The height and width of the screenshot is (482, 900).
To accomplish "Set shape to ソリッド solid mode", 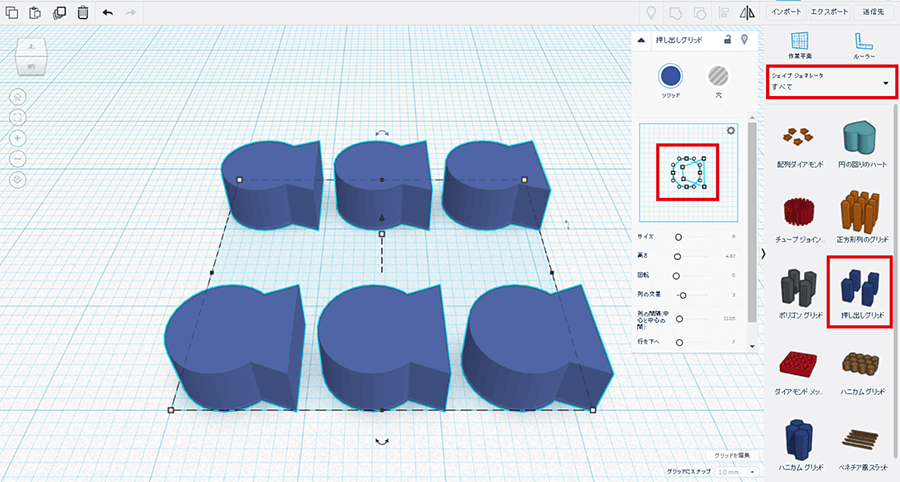I will [670, 76].
